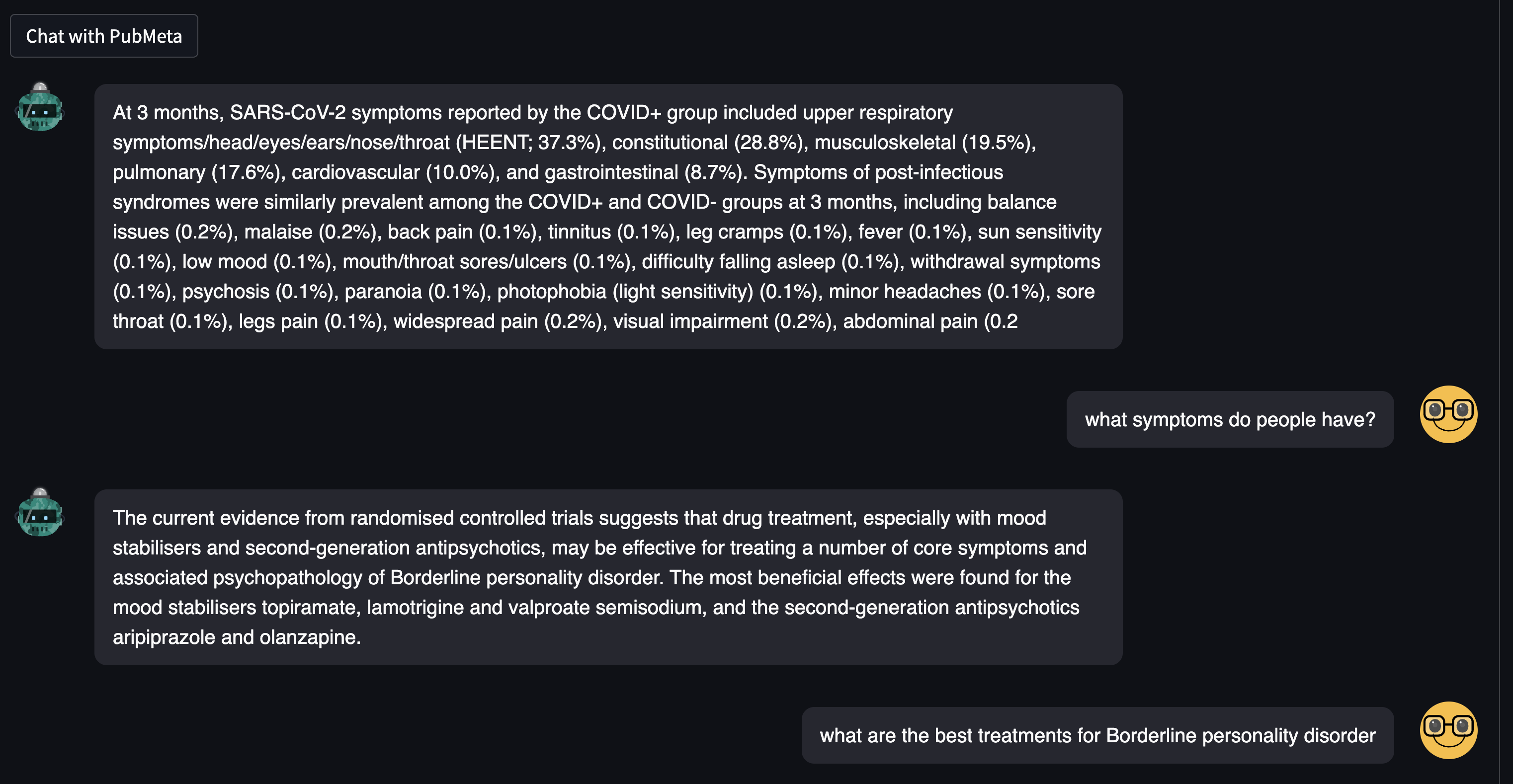Click the Chat with PubMeta button

coord(103,35)
